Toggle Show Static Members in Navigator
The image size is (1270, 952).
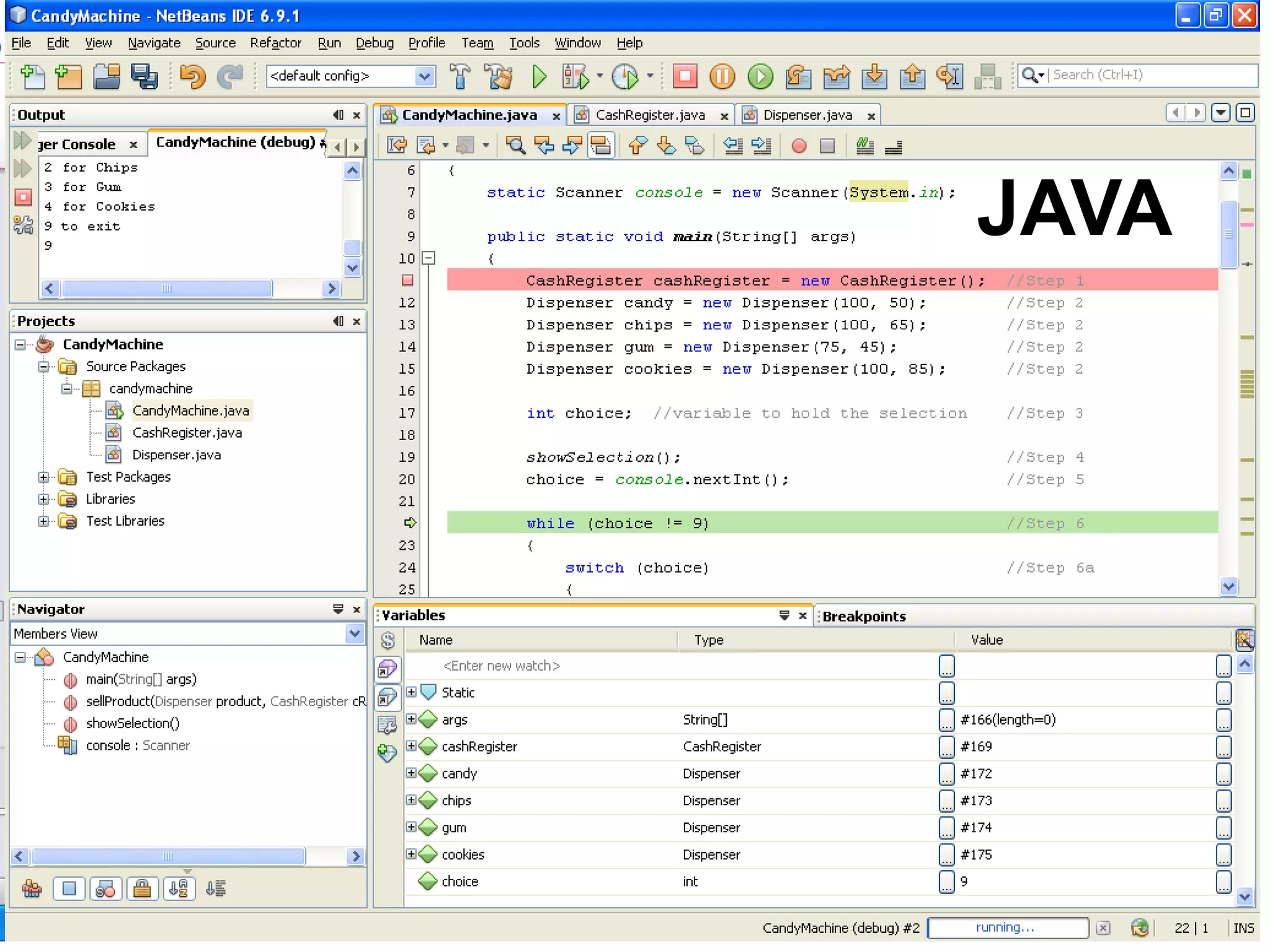pyautogui.click(x=105, y=889)
